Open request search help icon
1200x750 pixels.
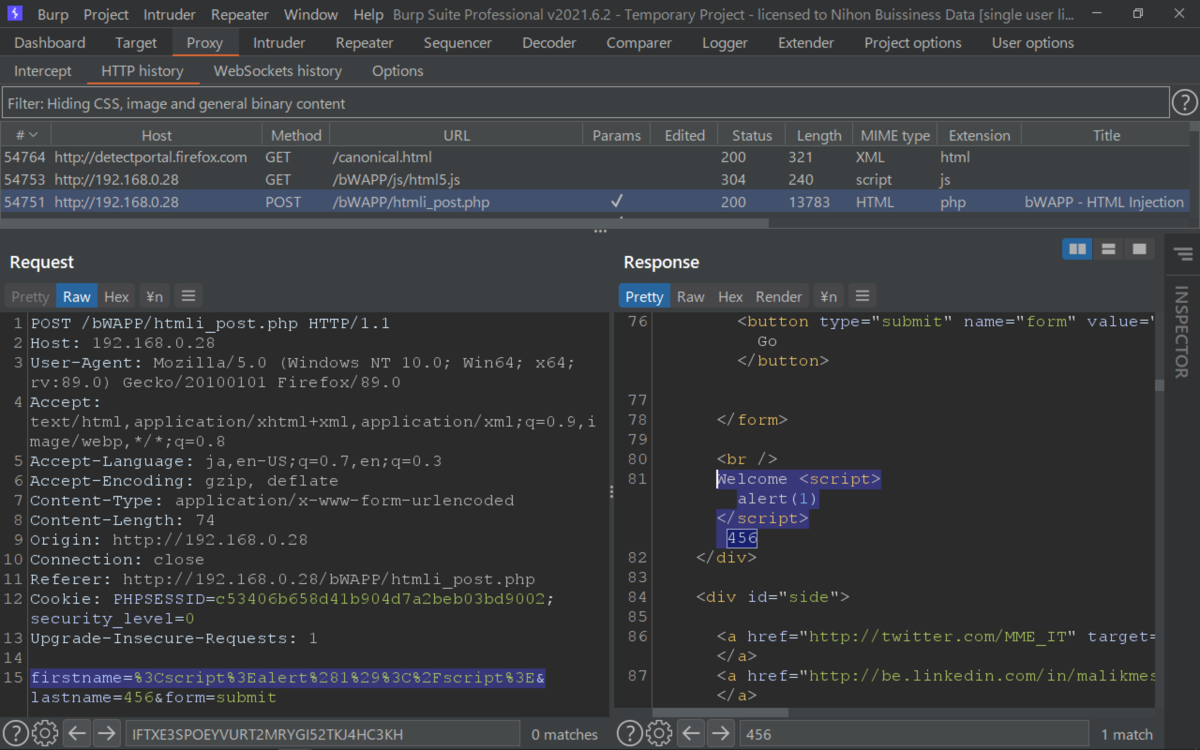pyautogui.click(x=14, y=733)
